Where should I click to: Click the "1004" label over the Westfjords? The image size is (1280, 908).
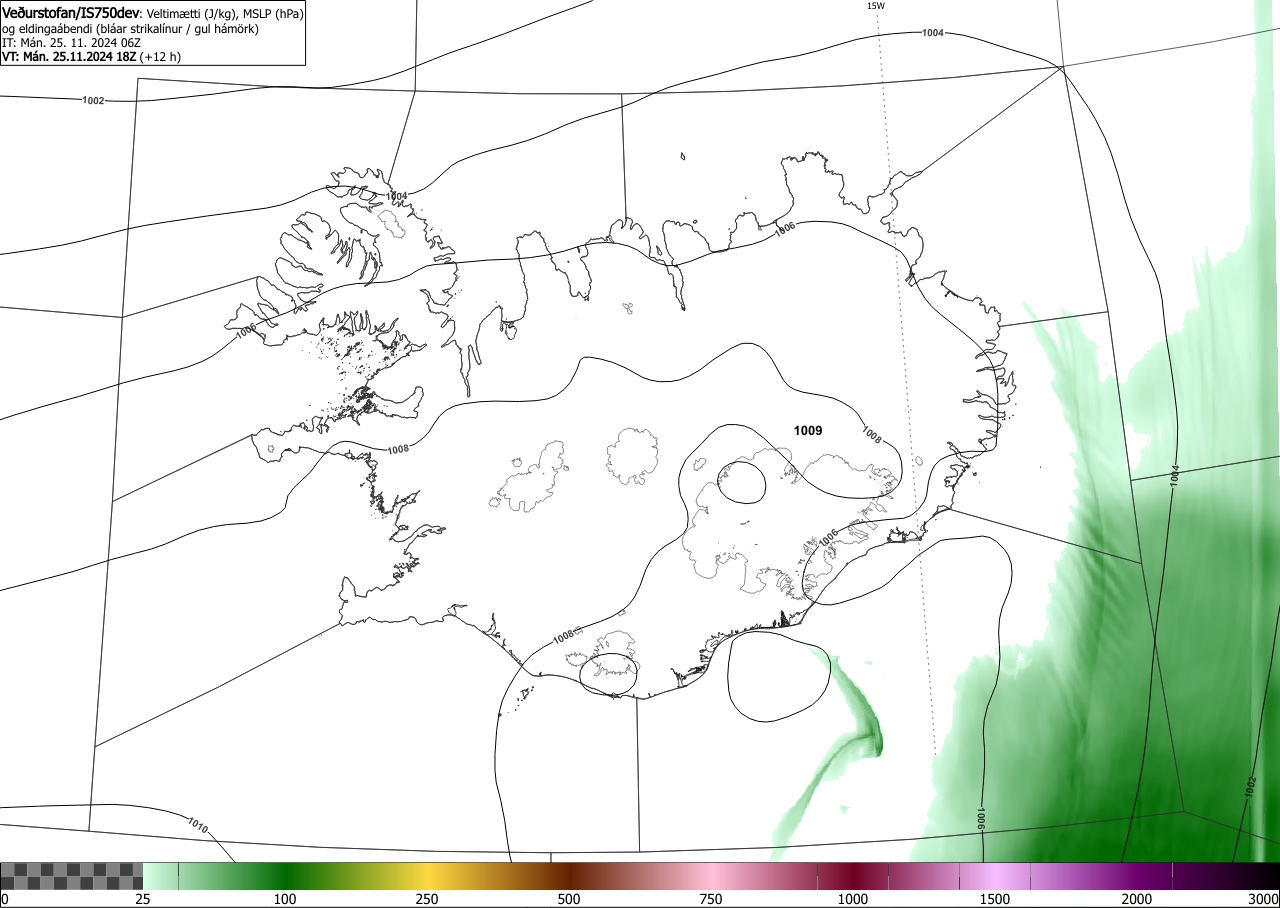click(x=396, y=196)
